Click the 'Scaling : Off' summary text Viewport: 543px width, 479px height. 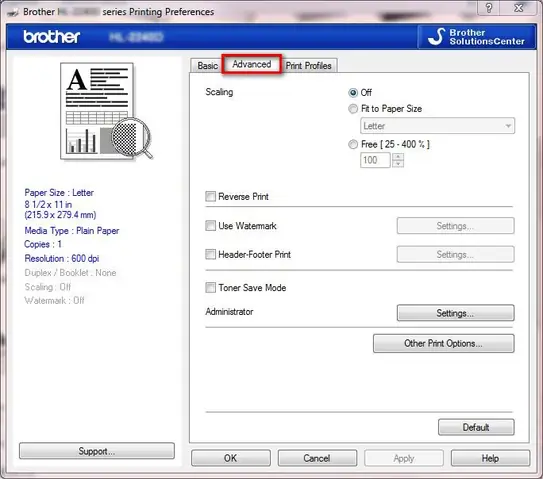pos(47,287)
